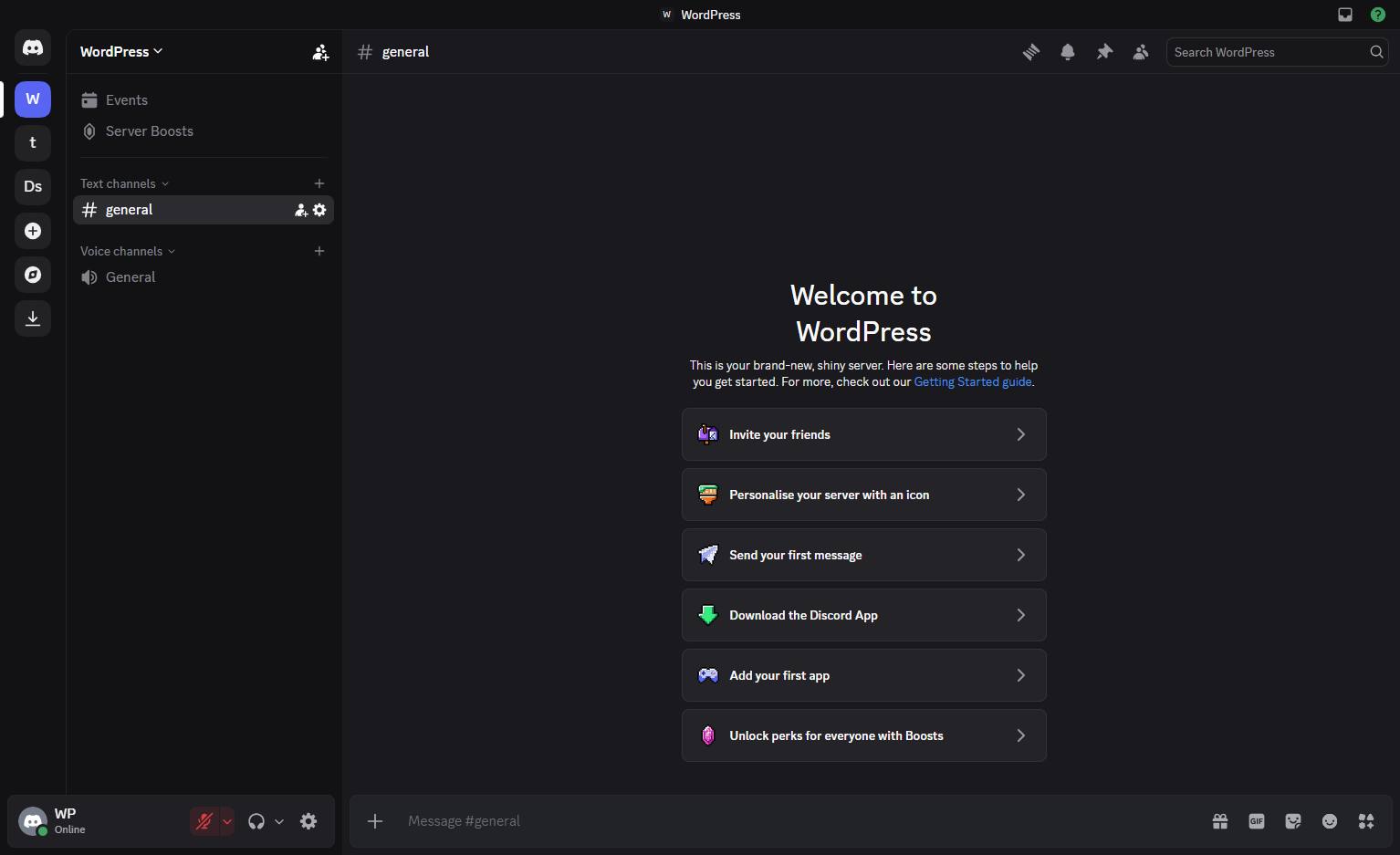Focus the Search WordPress field
Image resolution: width=1400 pixels, height=855 pixels.
click(x=1277, y=52)
